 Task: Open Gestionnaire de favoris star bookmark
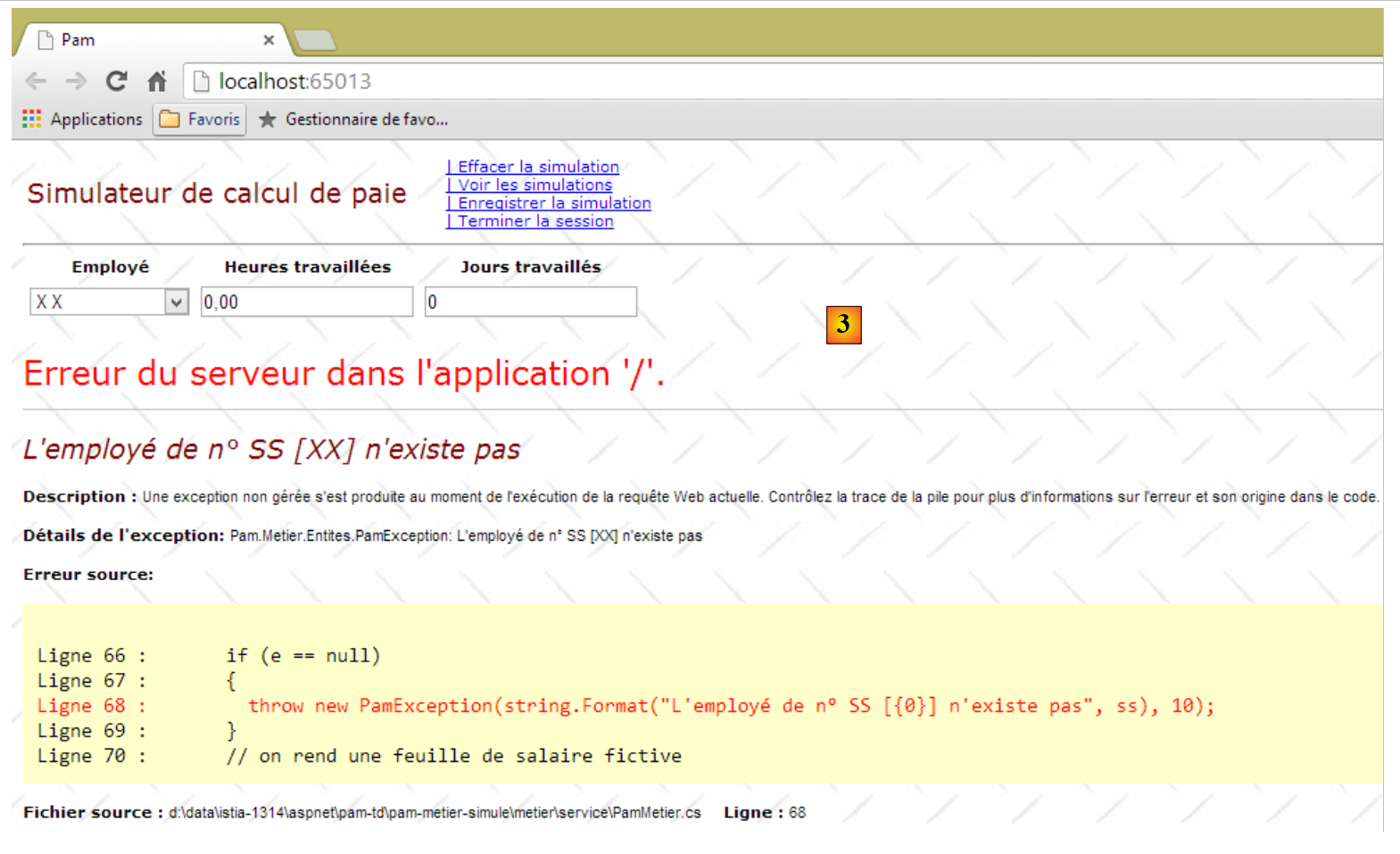(354, 119)
